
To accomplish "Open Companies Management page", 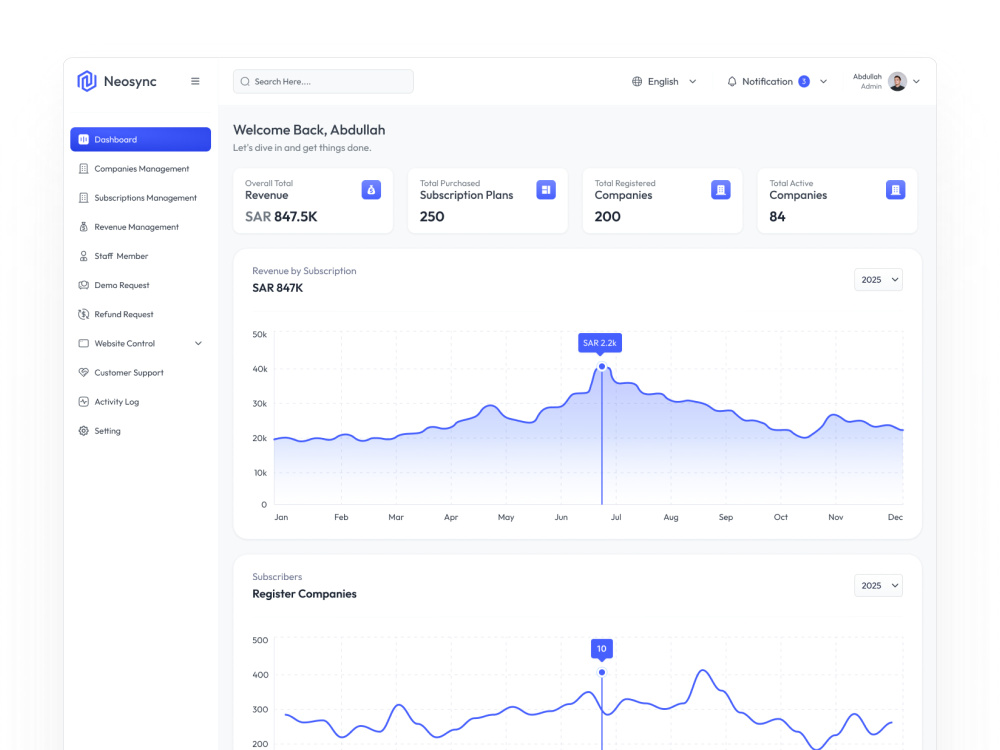I will pyautogui.click(x=140, y=168).
